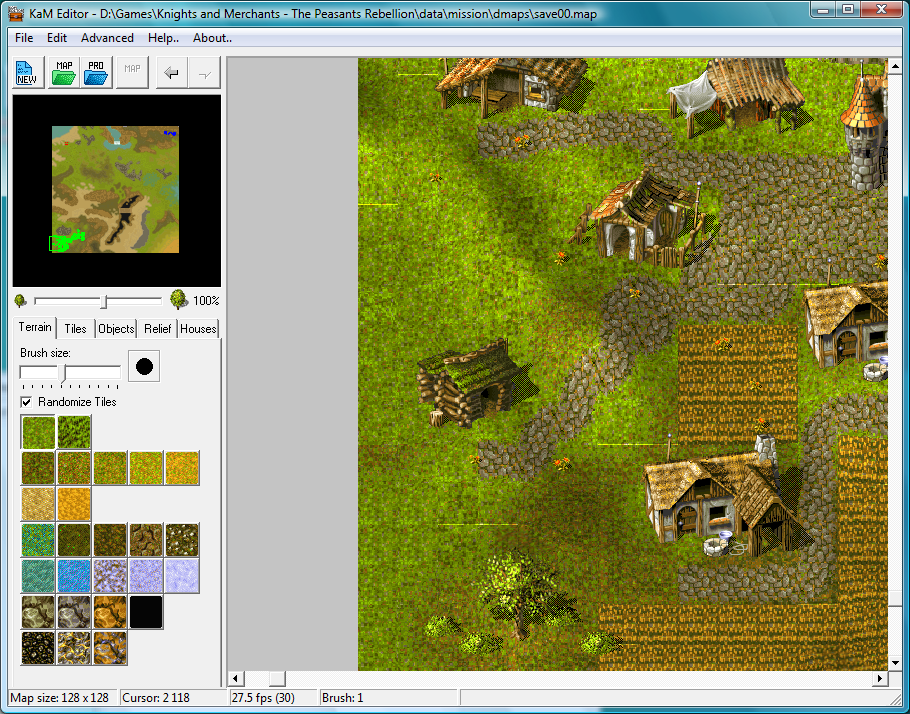This screenshot has height=714, width=910.
Task: Open a map file with the green MAP folder
Action: coord(64,73)
